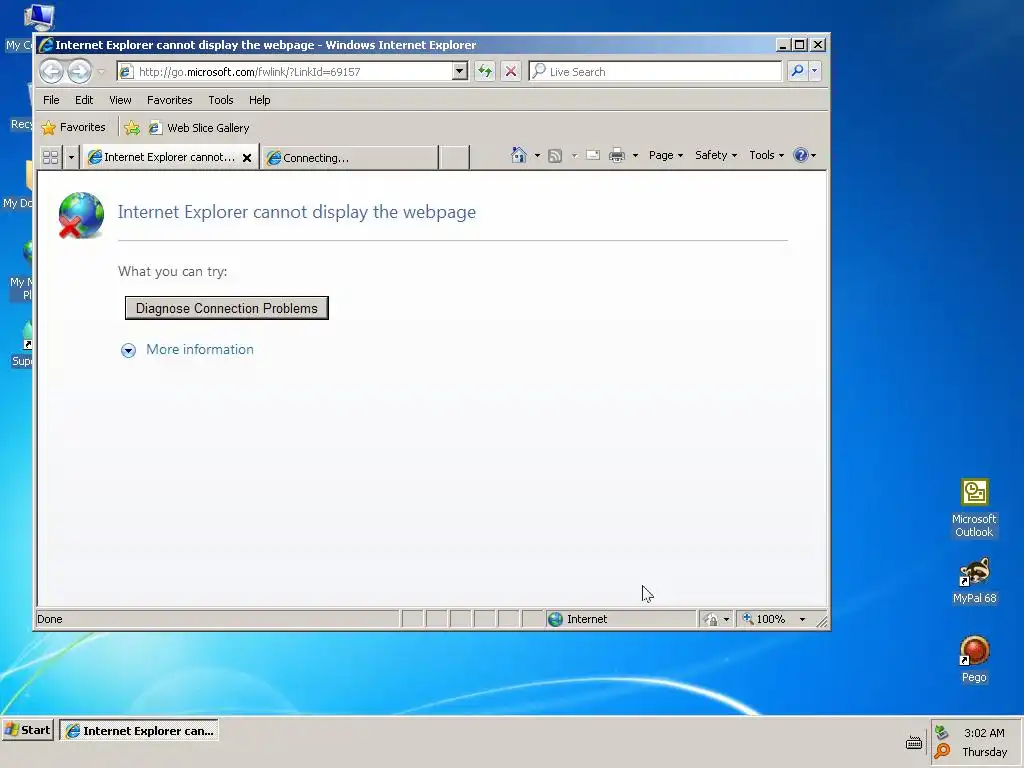
Task: Click the Forward navigation arrow
Action: [80, 71]
